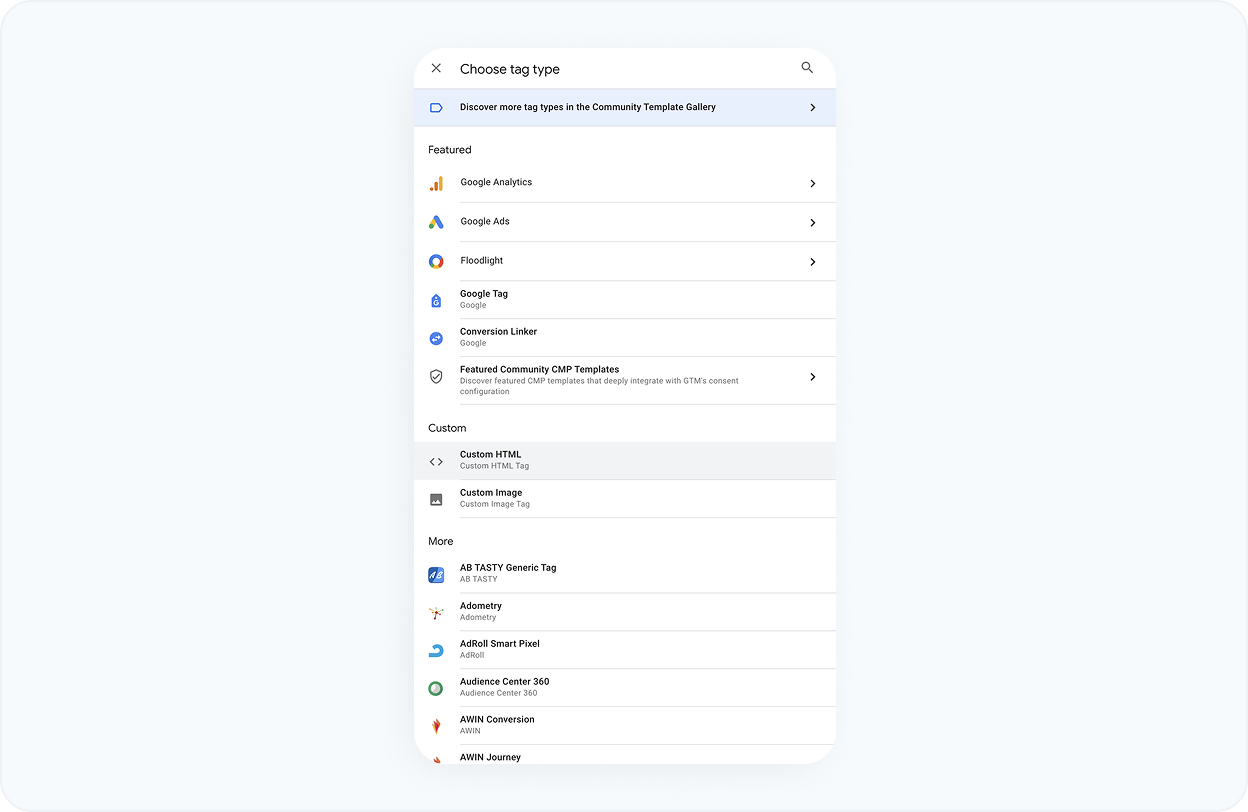Screen dimensions: 1248x812
Task: Click the search magnifier icon
Action: (x=807, y=68)
